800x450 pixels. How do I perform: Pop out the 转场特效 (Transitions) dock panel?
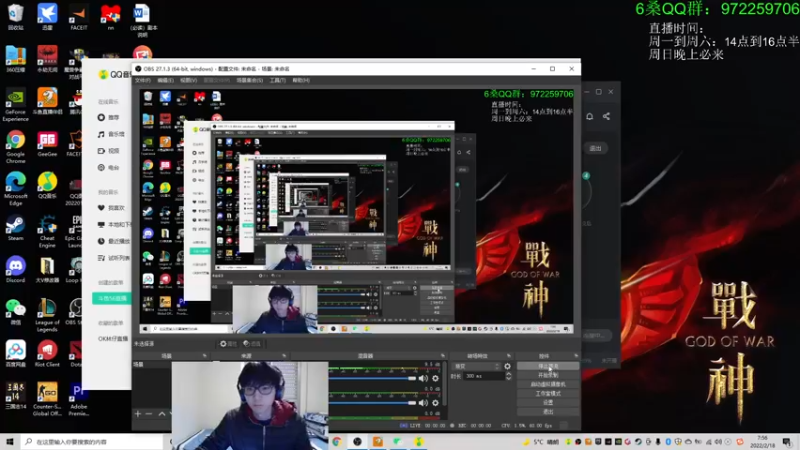click(509, 356)
